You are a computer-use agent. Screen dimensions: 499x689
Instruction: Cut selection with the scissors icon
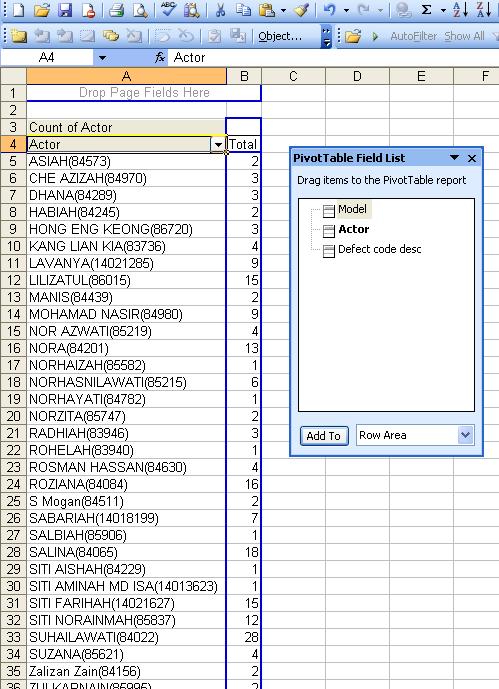point(220,10)
